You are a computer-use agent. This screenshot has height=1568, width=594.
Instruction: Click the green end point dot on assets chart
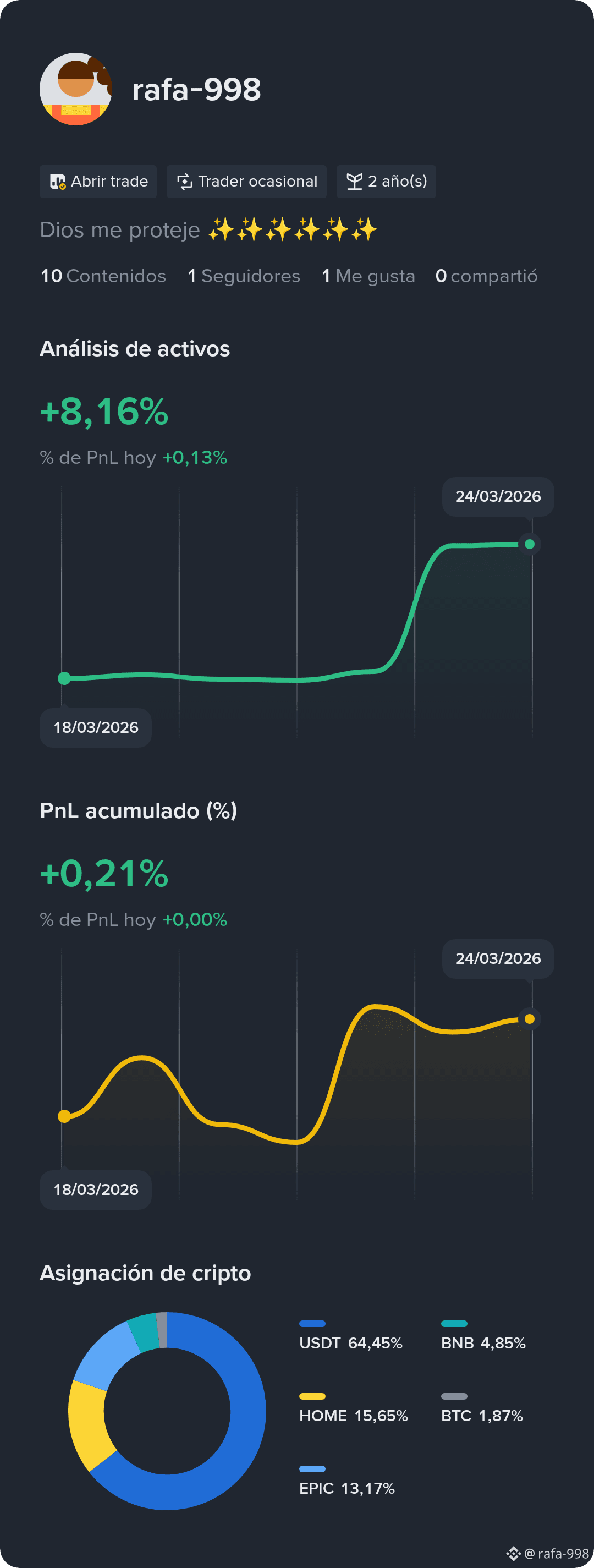(x=530, y=544)
